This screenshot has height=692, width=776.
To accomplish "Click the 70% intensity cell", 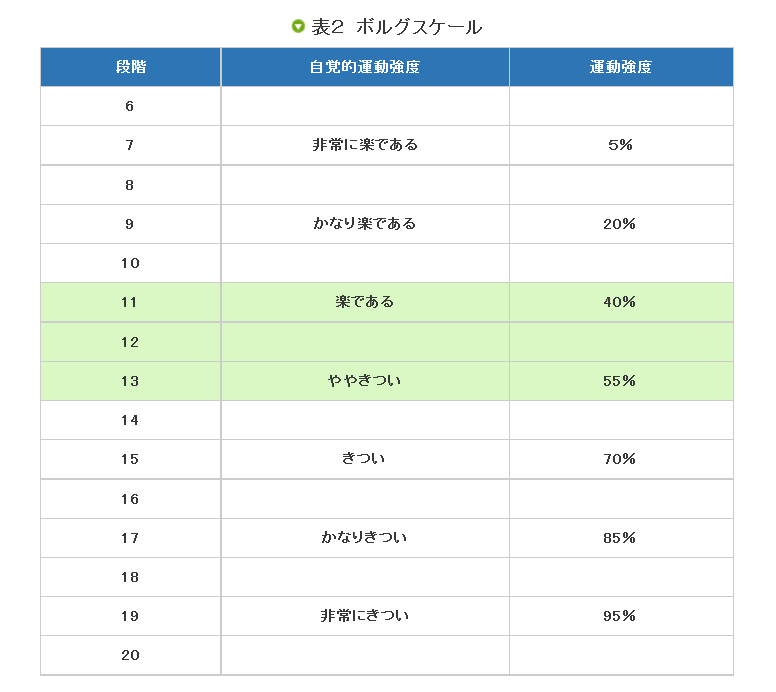I will coord(621,459).
